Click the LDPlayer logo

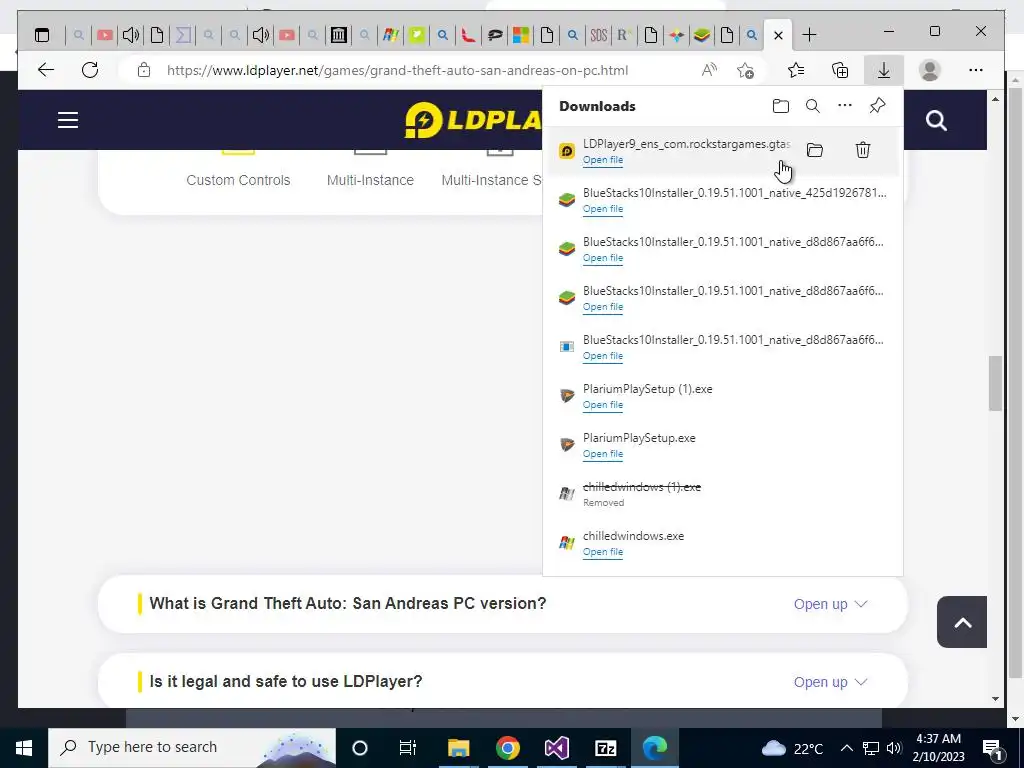[473, 120]
